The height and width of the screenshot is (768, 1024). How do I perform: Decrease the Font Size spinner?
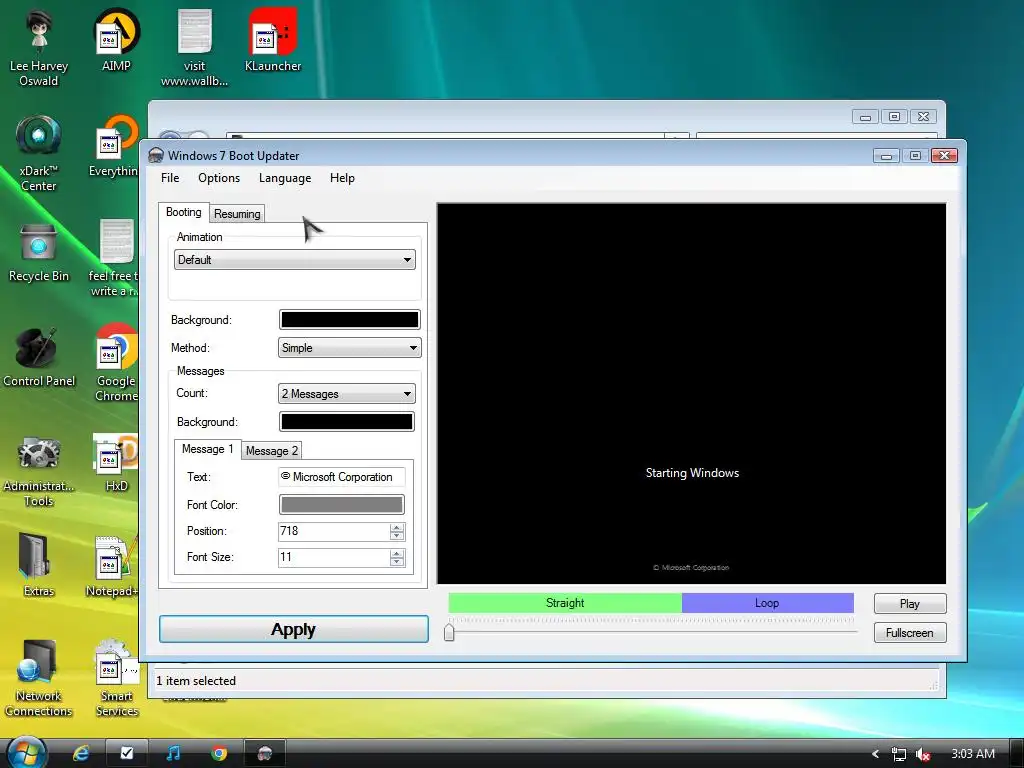coord(397,562)
